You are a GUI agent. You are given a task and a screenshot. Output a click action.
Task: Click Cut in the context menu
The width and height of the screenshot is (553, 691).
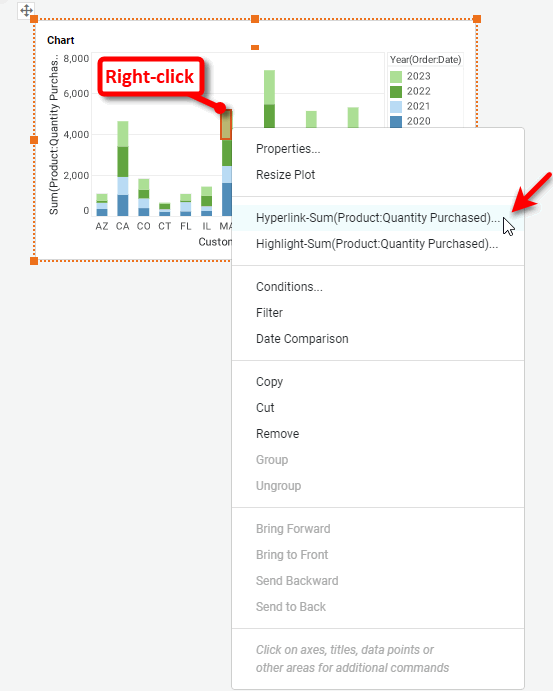(x=265, y=408)
